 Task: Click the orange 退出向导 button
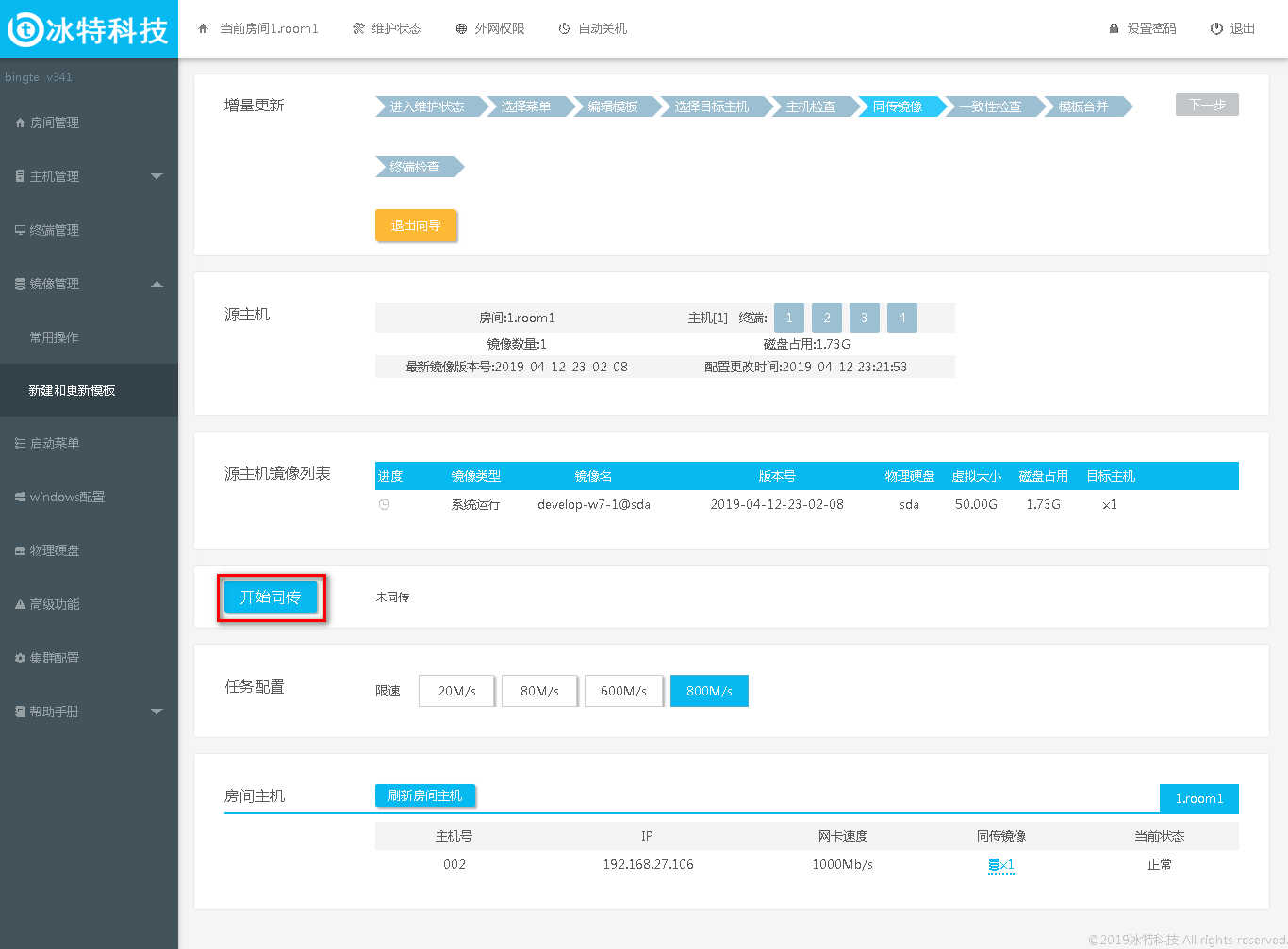click(x=416, y=225)
